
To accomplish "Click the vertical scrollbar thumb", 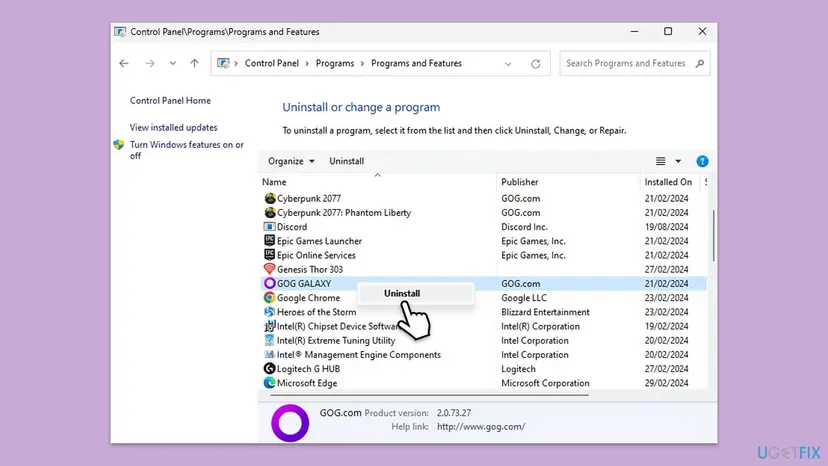I will pos(713,235).
